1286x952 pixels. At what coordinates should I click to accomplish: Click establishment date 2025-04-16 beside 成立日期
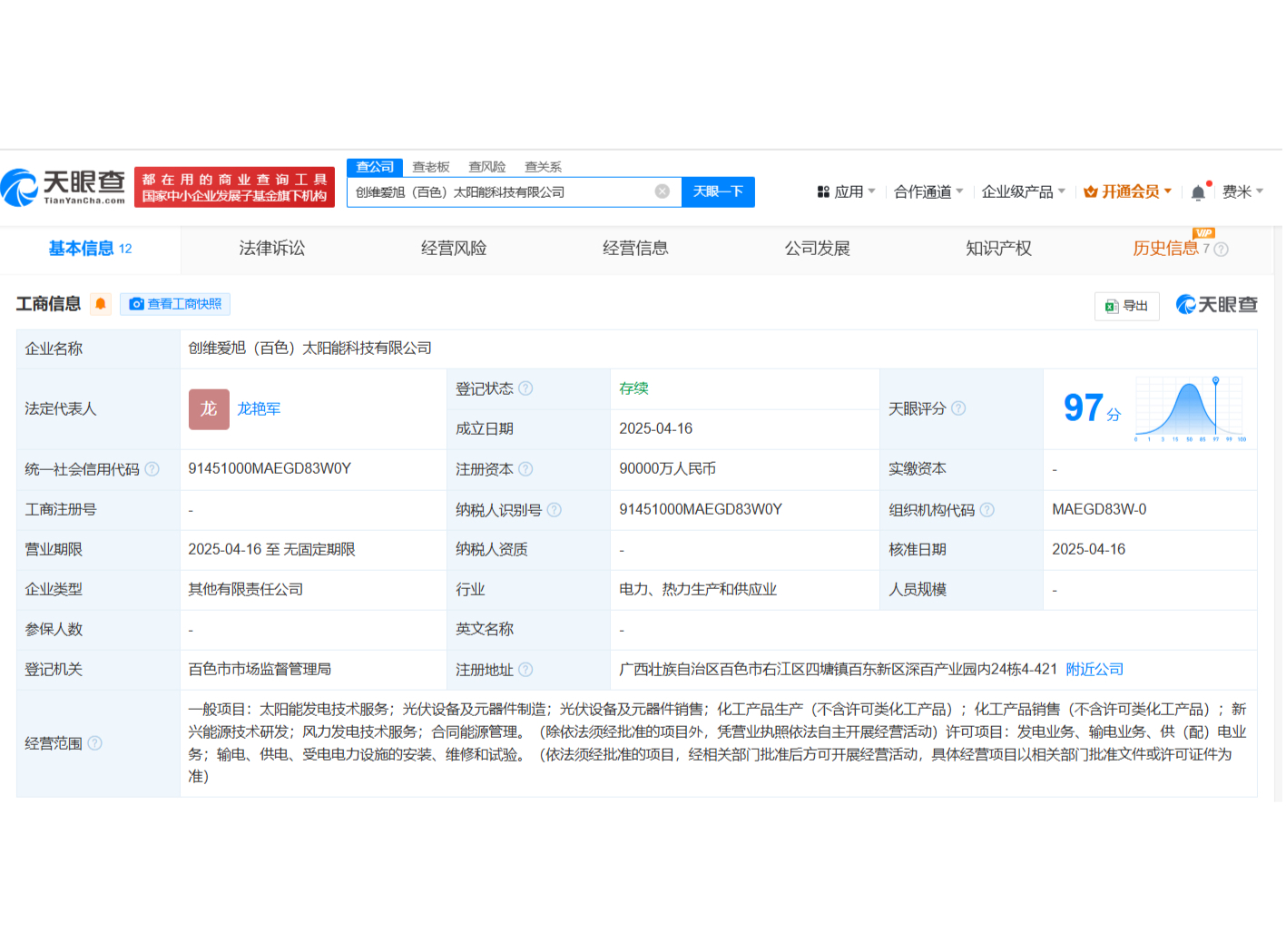click(656, 429)
